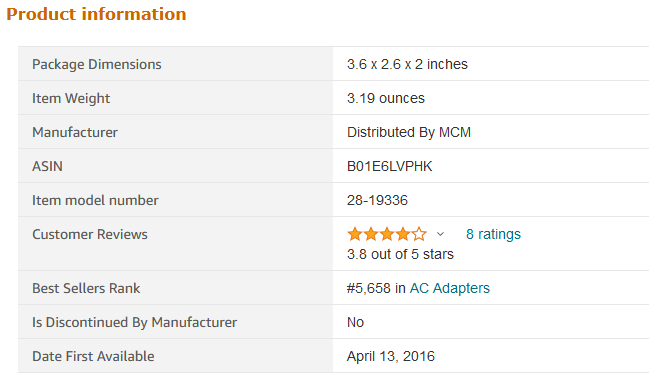The width and height of the screenshot is (663, 385).
Task: Open the AC Adapters category link
Action: click(x=449, y=288)
